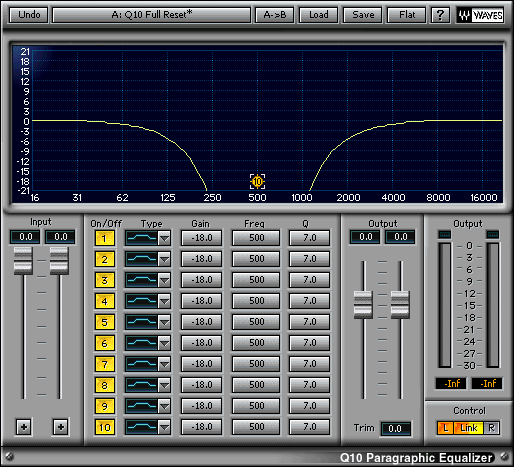Reset the left meter clip indicator
Viewport: 514px width, 467px height.
click(x=445, y=235)
